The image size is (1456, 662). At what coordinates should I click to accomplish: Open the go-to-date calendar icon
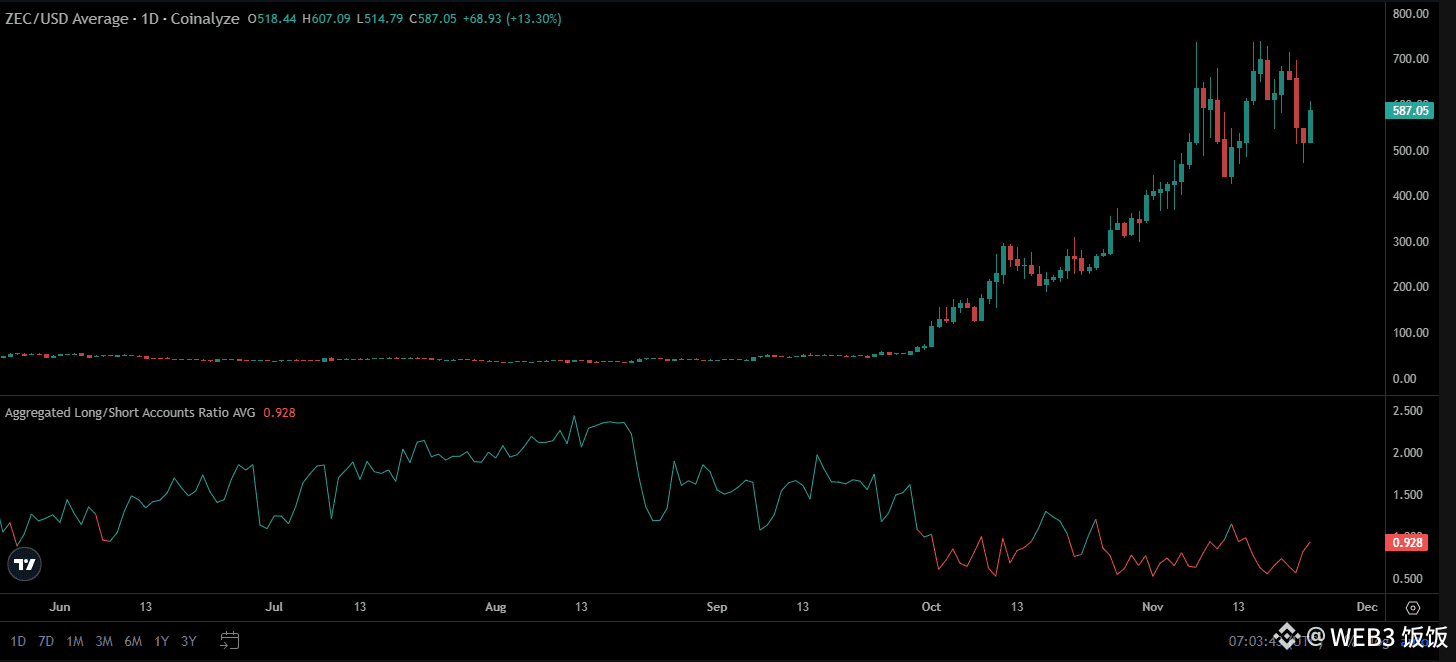pos(229,640)
